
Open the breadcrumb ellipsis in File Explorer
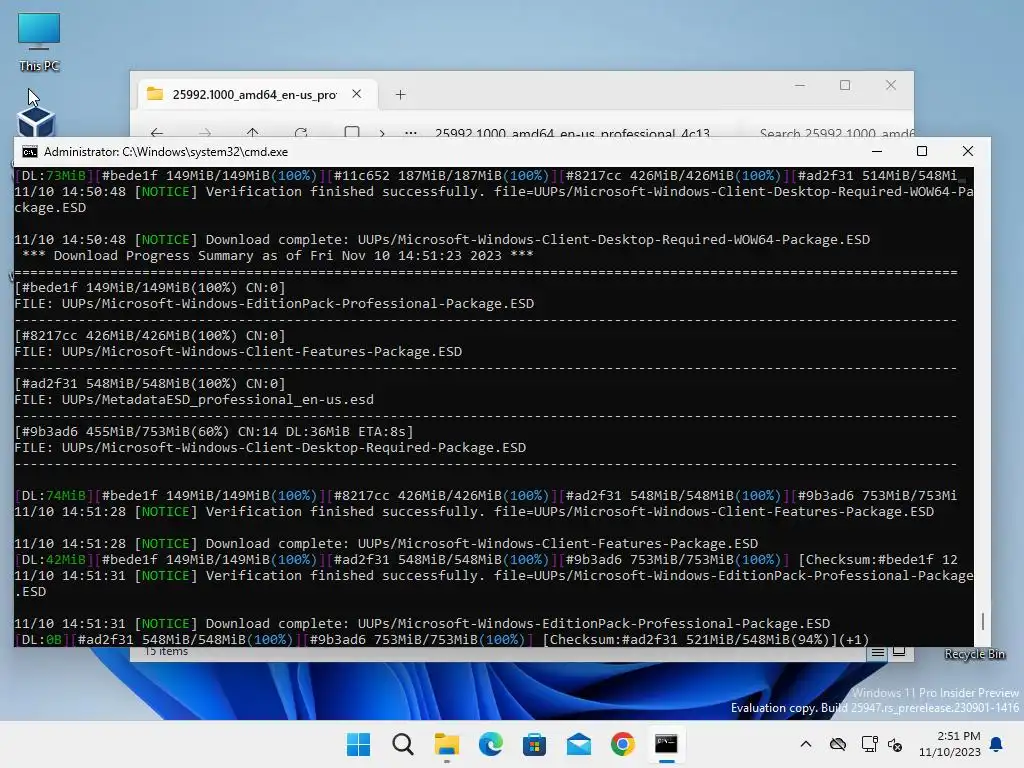411,133
